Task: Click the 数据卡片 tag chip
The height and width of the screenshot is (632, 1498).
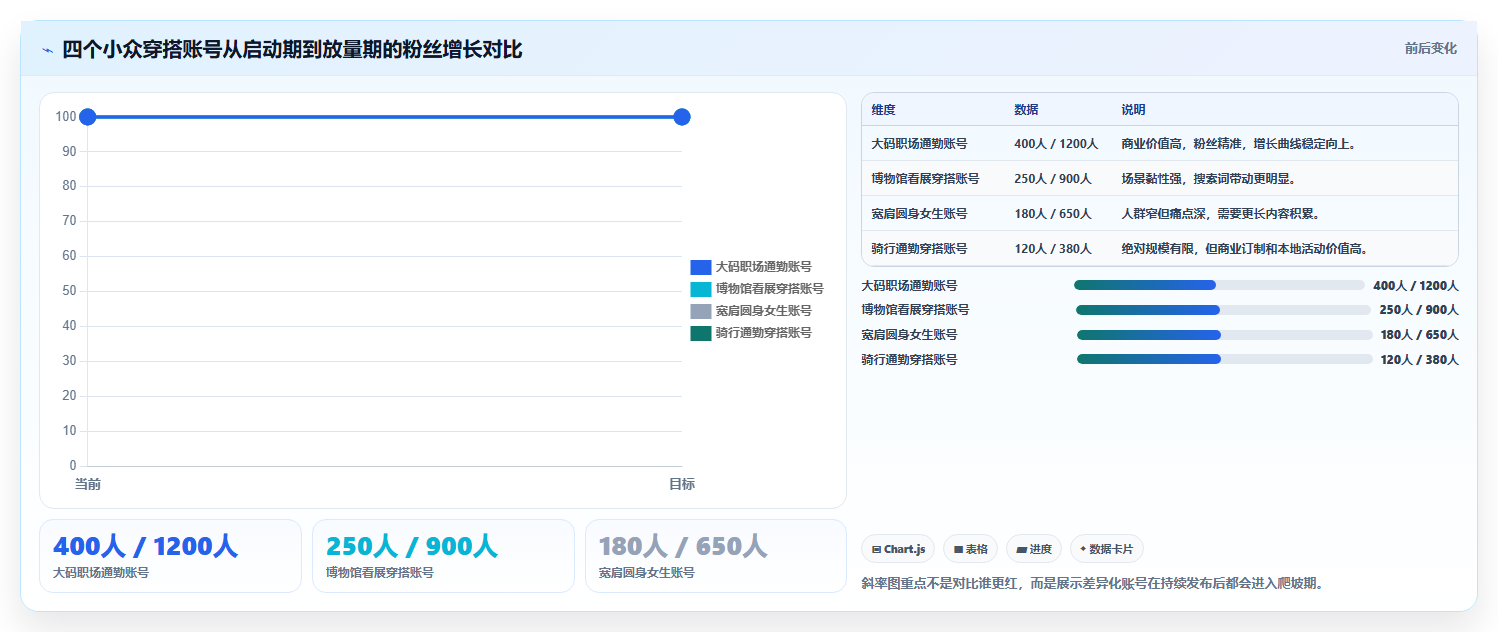Action: 1107,549
